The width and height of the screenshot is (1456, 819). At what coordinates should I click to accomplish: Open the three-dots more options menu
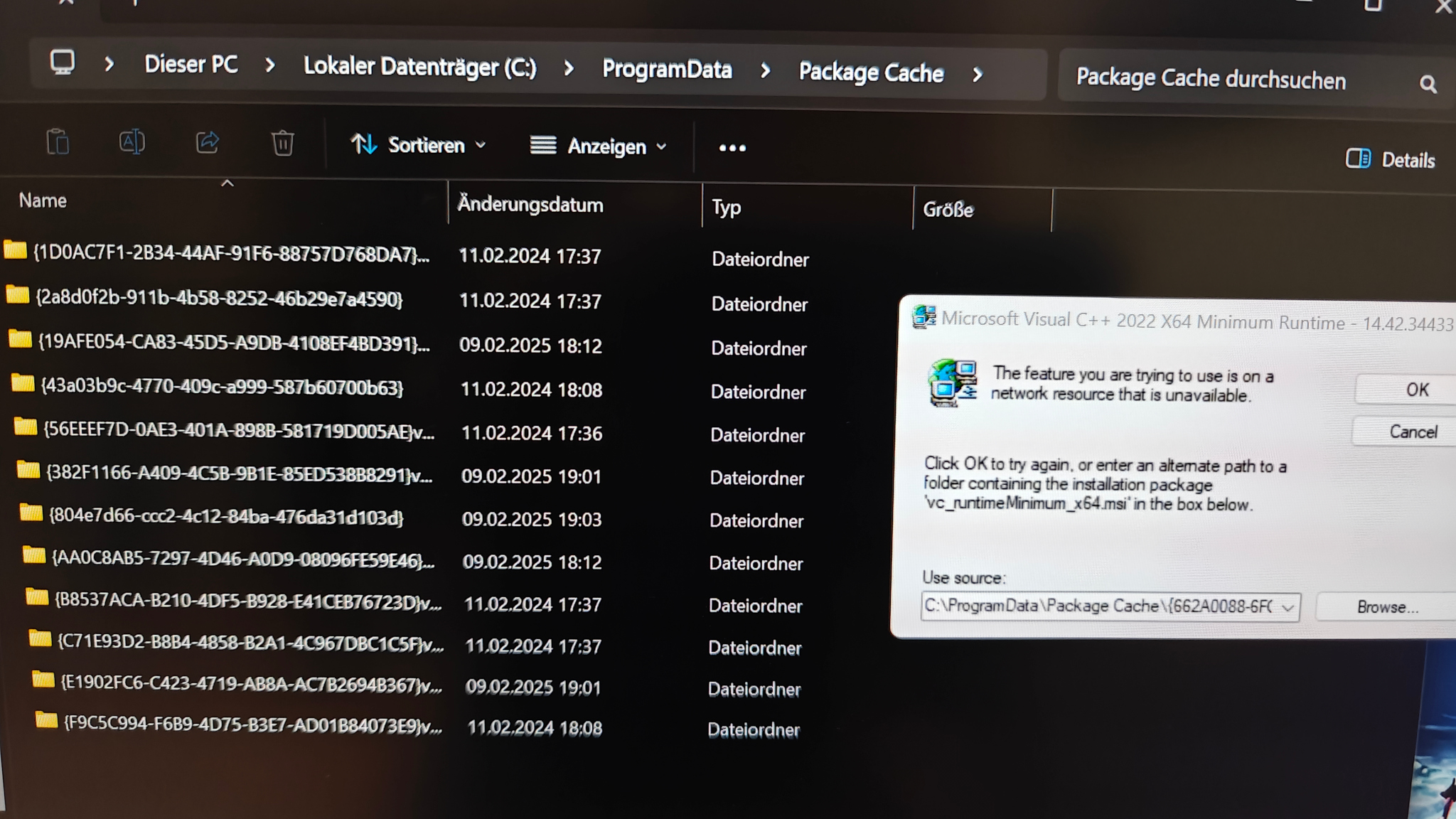click(732, 148)
